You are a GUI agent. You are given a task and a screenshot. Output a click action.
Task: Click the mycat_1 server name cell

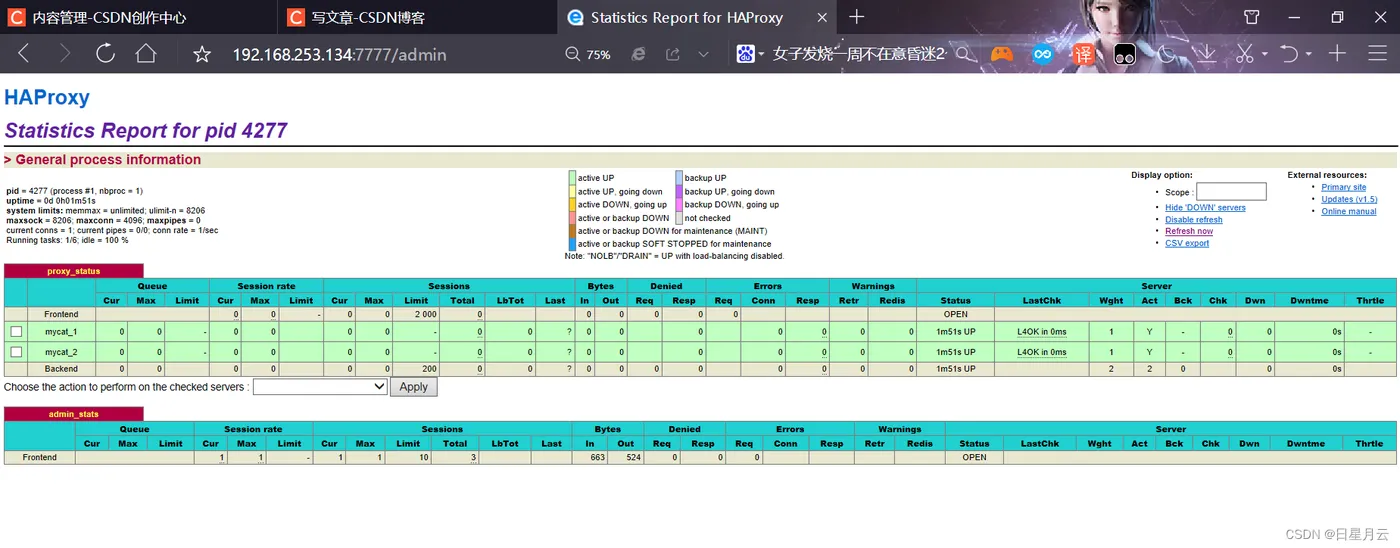pos(61,331)
